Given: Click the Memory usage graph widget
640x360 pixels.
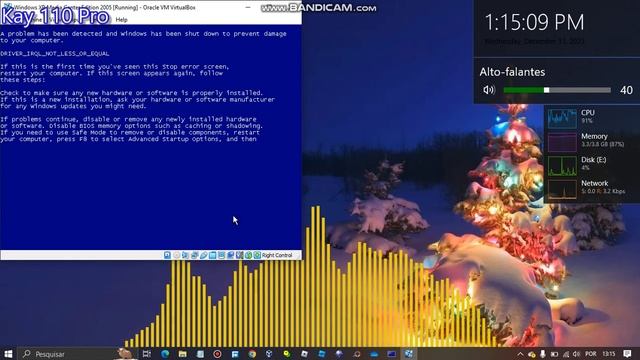Looking at the screenshot, I should 562,142.
